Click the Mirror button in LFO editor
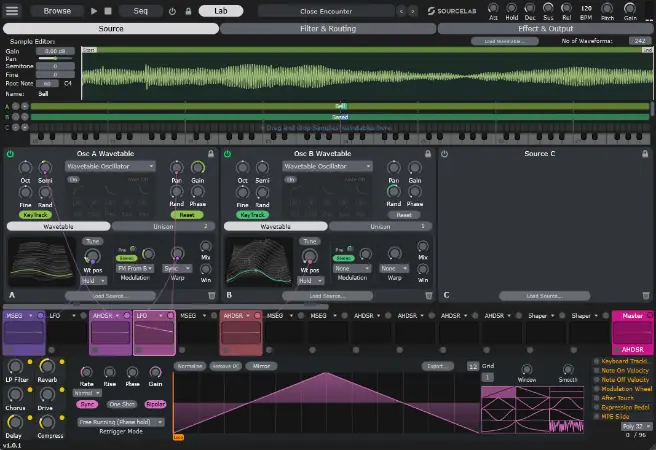The image size is (656, 450). (x=264, y=367)
